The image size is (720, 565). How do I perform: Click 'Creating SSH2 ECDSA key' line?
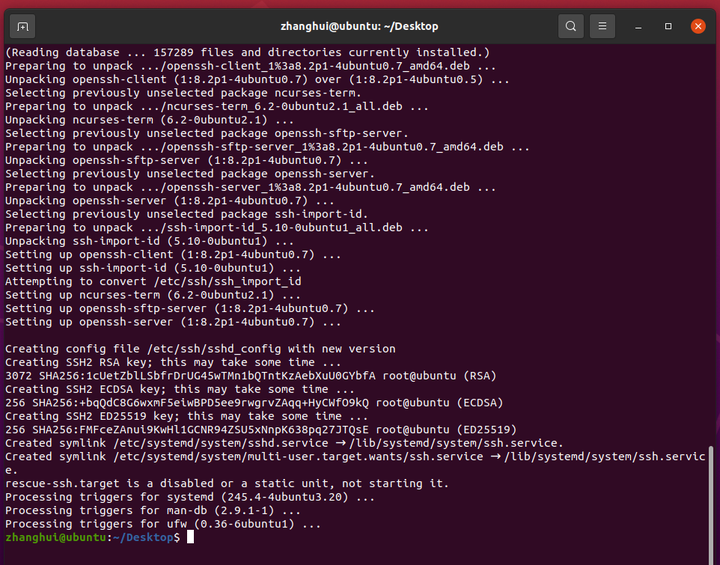pos(180,389)
